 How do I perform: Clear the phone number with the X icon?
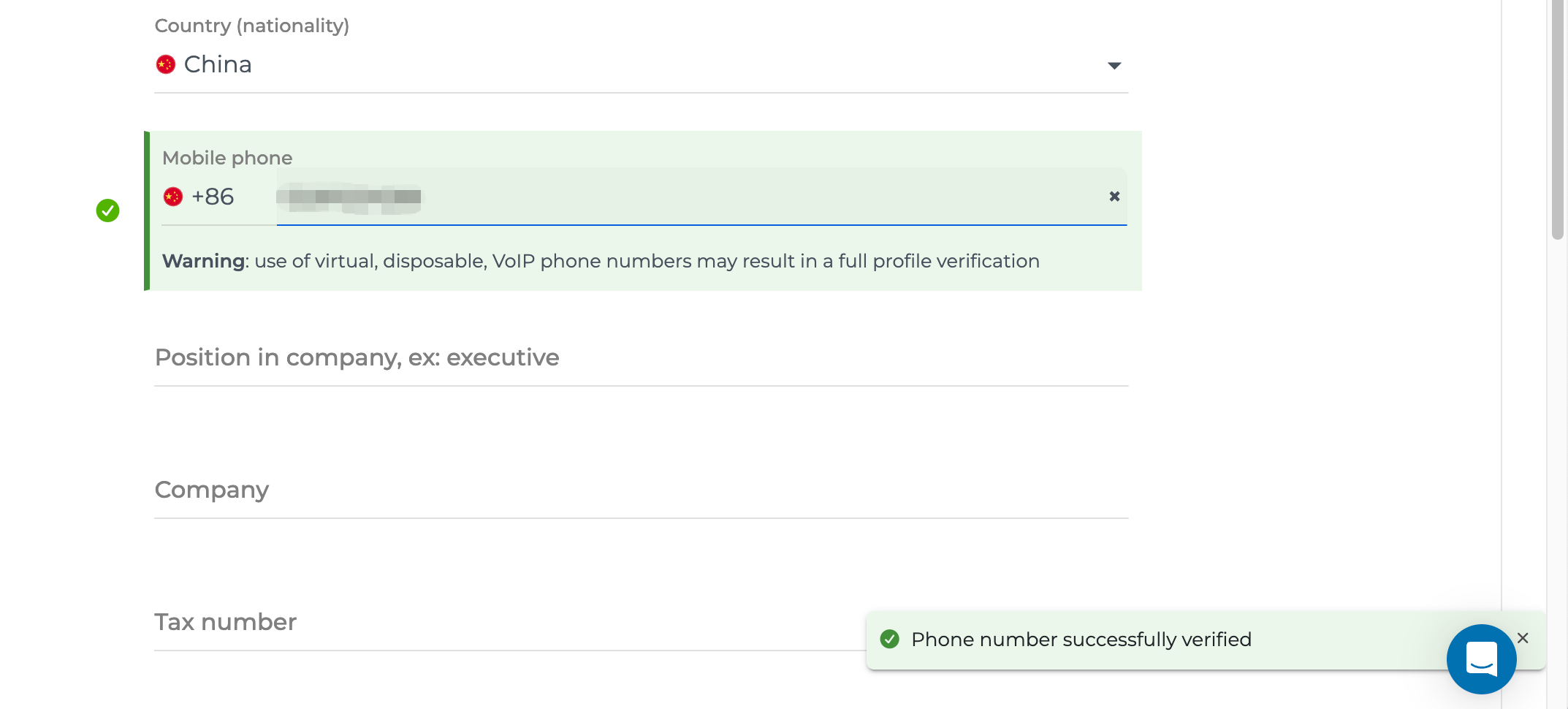coord(1114,196)
